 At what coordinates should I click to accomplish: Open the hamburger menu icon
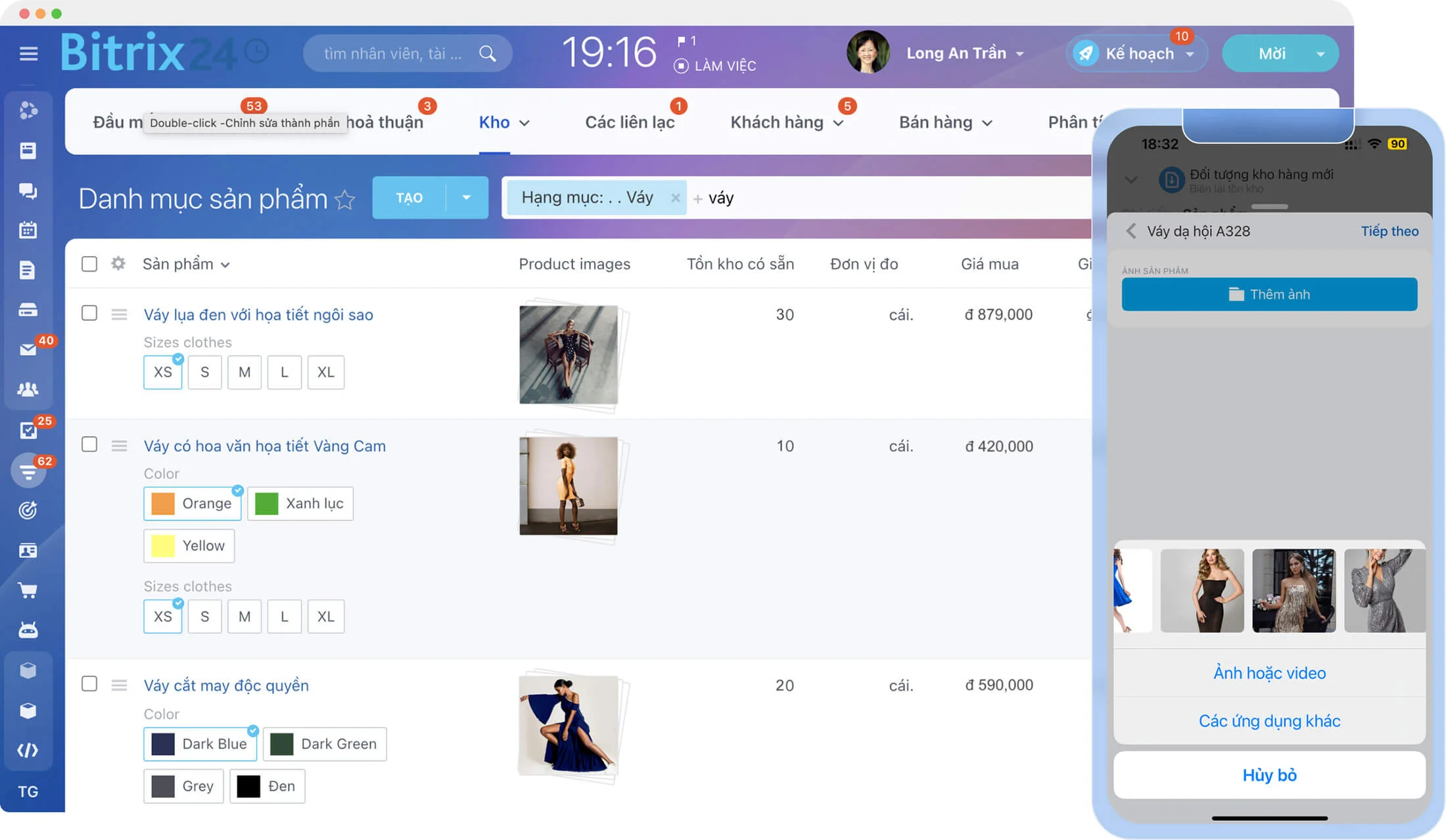click(28, 53)
